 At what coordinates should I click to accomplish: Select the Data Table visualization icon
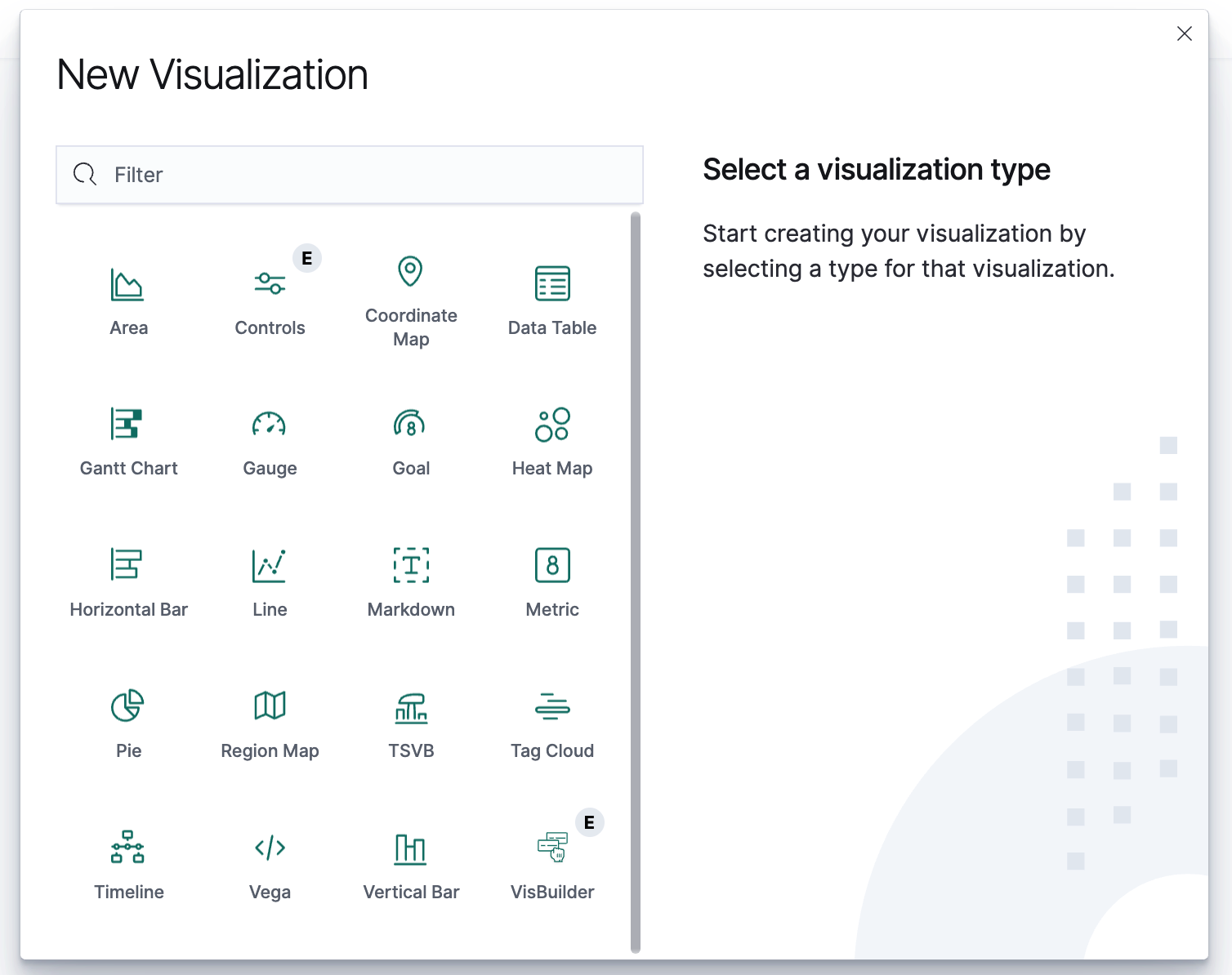(x=552, y=284)
